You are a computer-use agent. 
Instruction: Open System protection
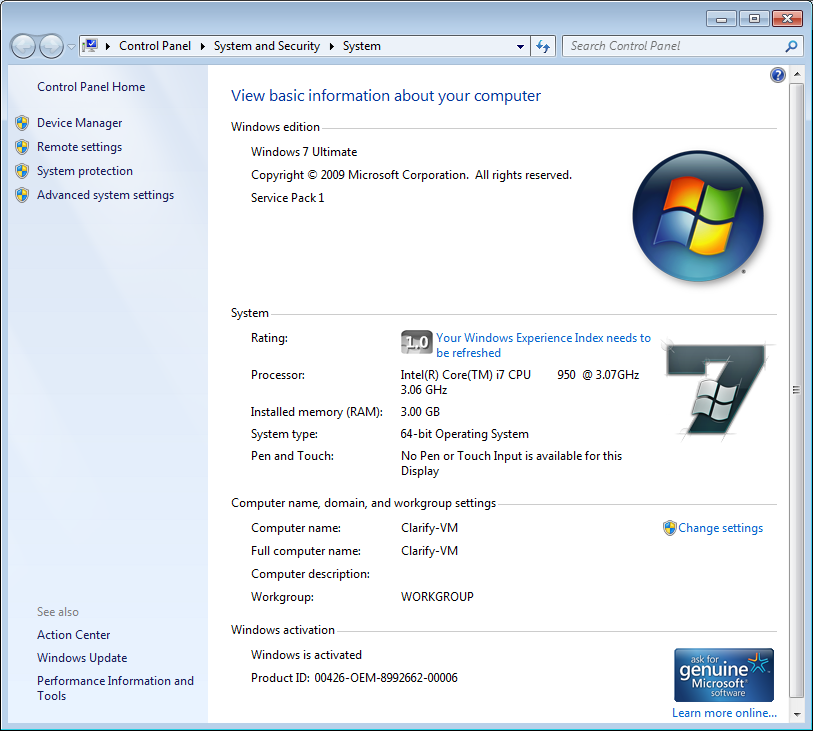coord(85,171)
